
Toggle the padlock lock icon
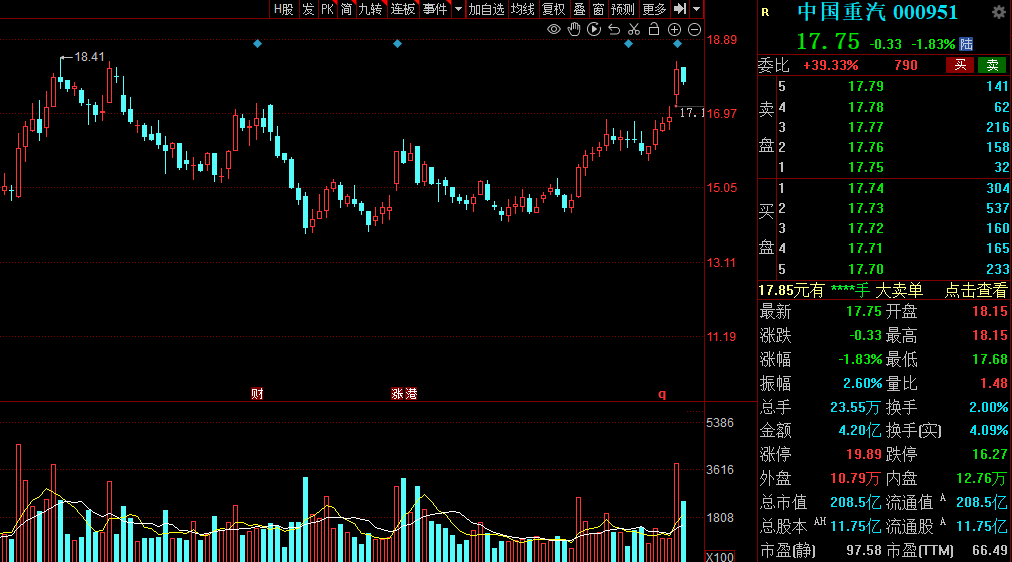(x=654, y=29)
